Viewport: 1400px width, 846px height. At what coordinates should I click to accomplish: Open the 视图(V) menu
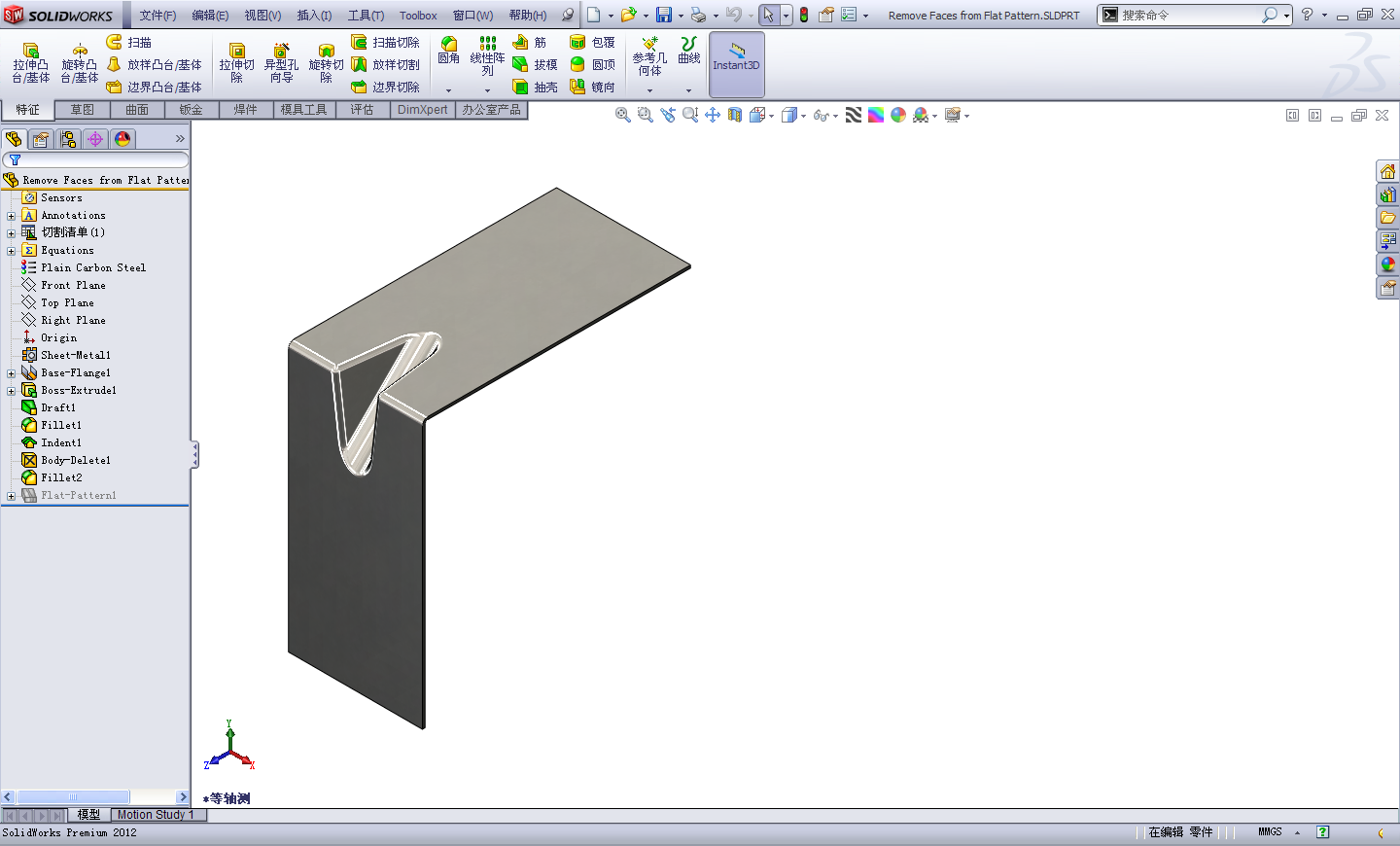(262, 16)
